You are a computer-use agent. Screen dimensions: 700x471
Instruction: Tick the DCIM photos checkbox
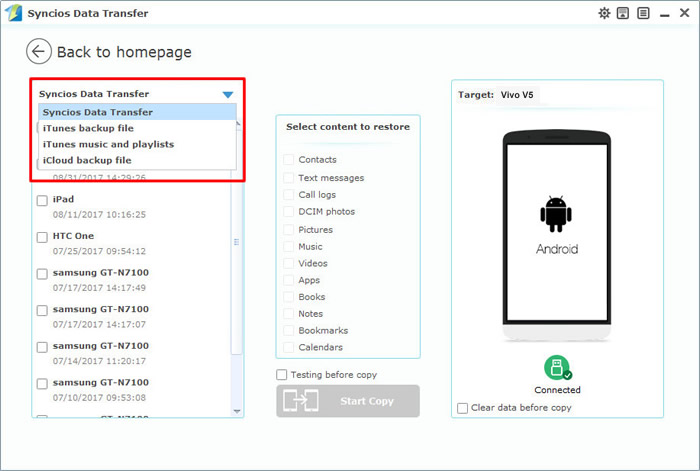tap(289, 212)
